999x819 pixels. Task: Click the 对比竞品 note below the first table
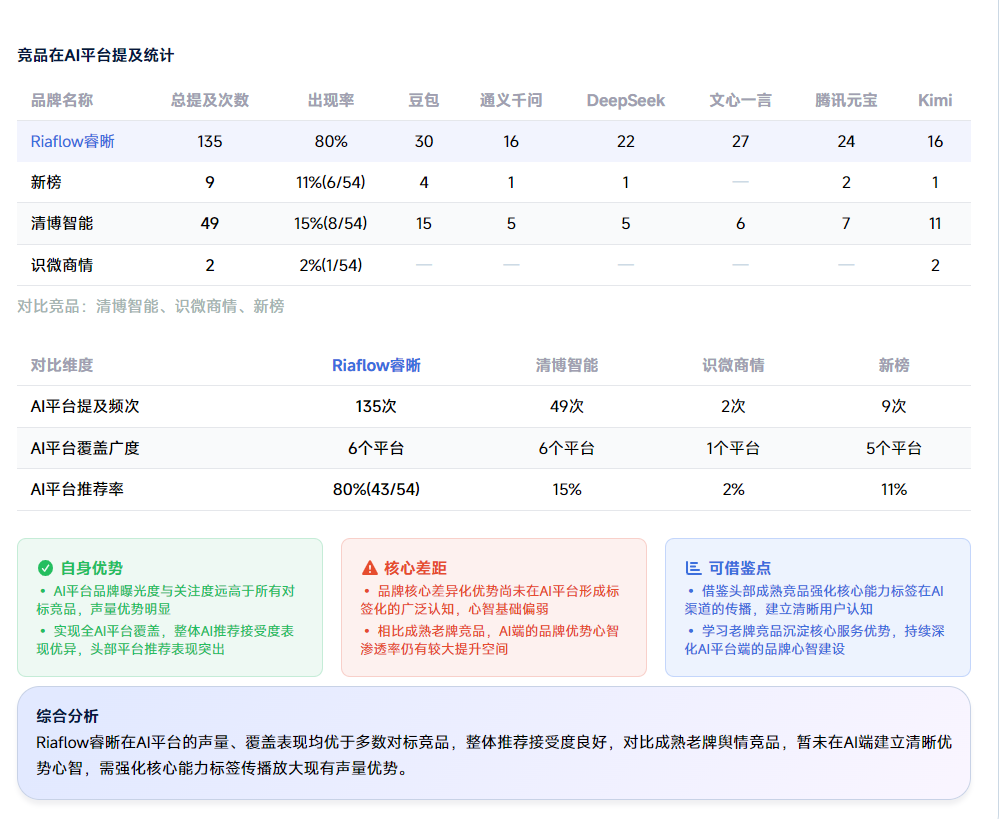(150, 307)
